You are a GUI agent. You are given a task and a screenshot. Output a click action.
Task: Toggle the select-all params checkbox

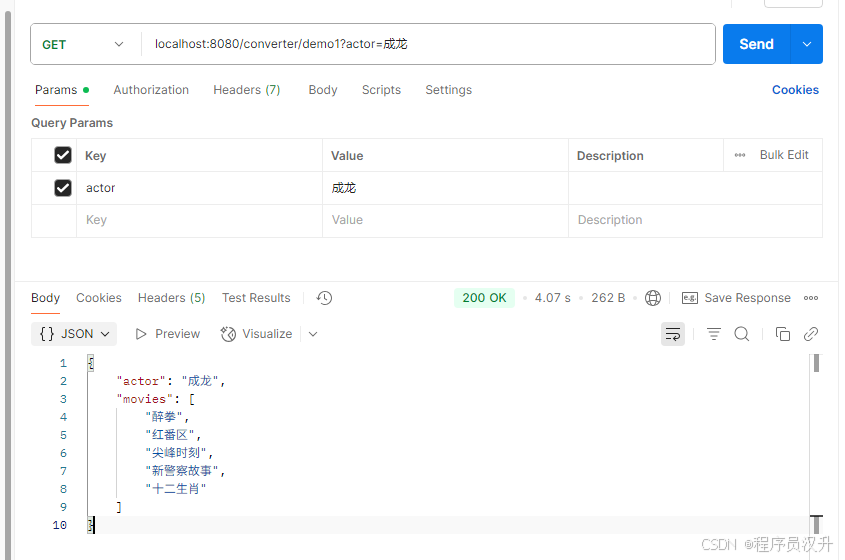tap(63, 155)
